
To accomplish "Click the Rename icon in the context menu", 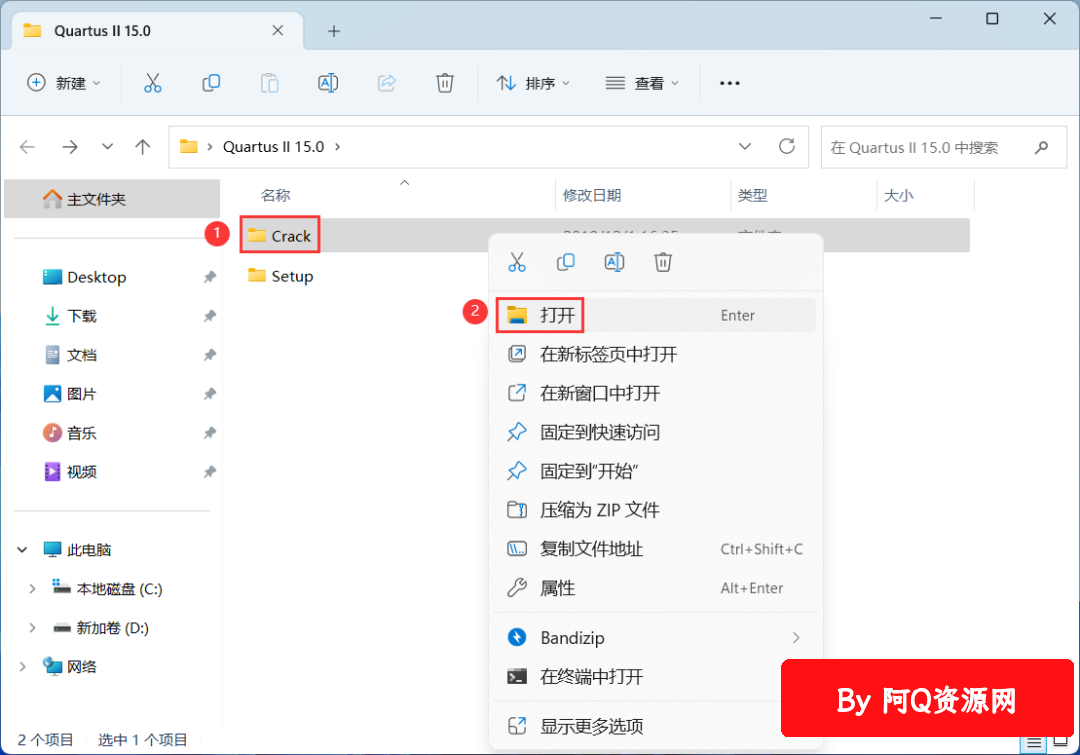I will (x=614, y=262).
